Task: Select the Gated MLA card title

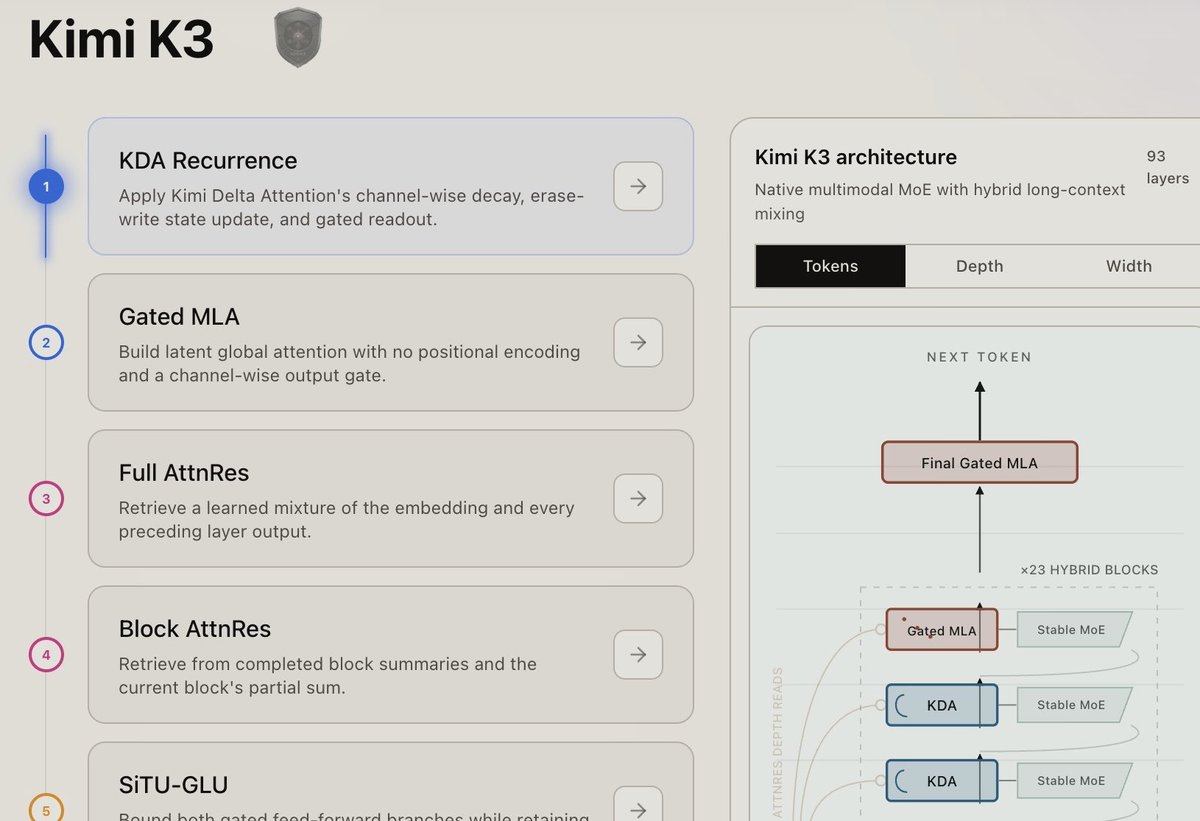Action: [x=179, y=317]
